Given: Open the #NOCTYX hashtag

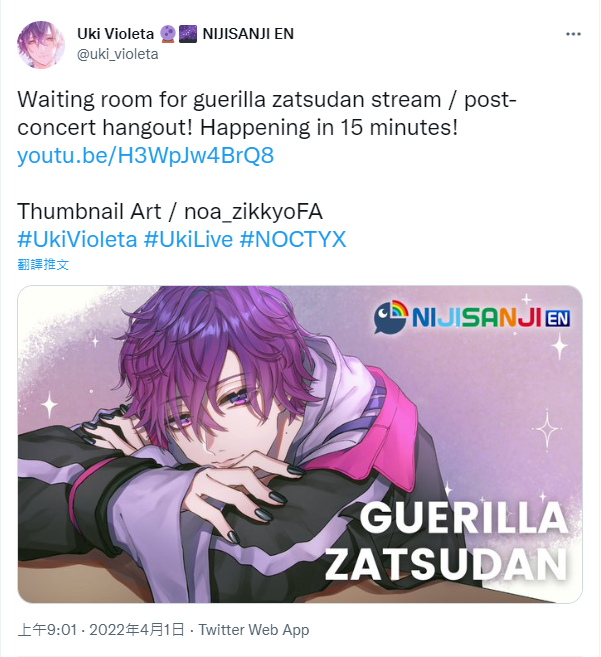Looking at the screenshot, I should tap(293, 240).
